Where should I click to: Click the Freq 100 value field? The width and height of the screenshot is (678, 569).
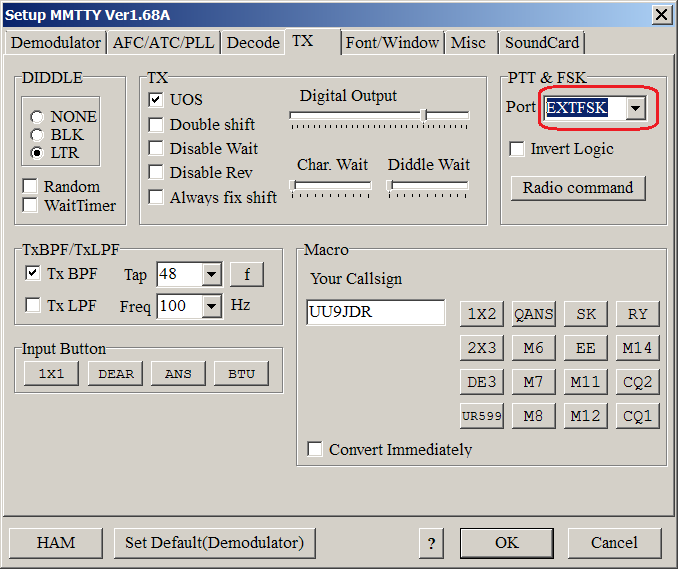coord(179,306)
